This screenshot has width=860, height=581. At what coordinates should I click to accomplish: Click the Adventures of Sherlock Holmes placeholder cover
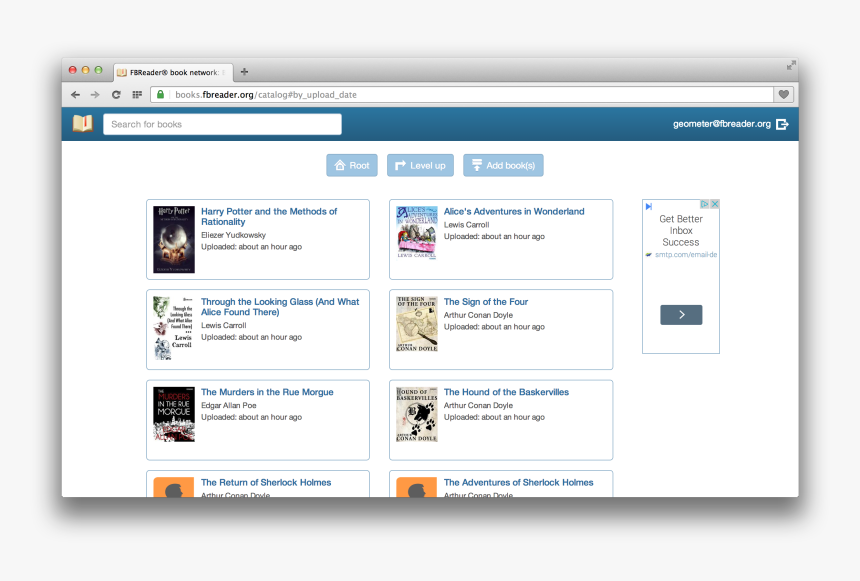[417, 487]
